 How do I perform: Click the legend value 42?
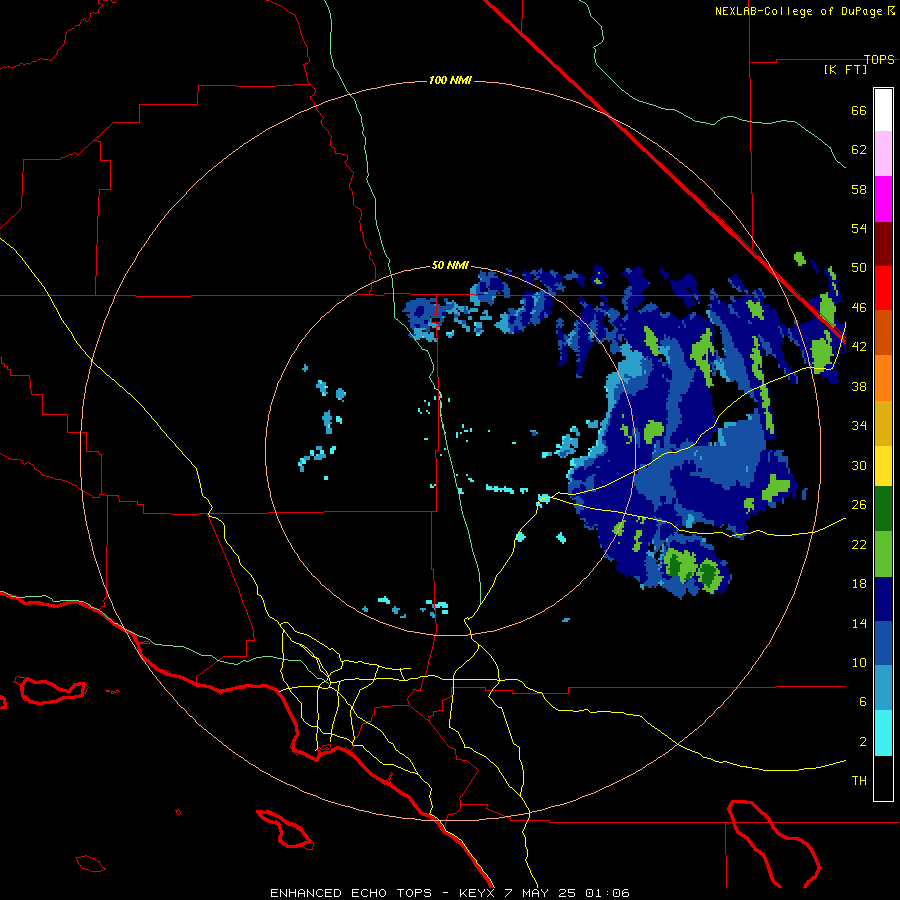coord(859,347)
